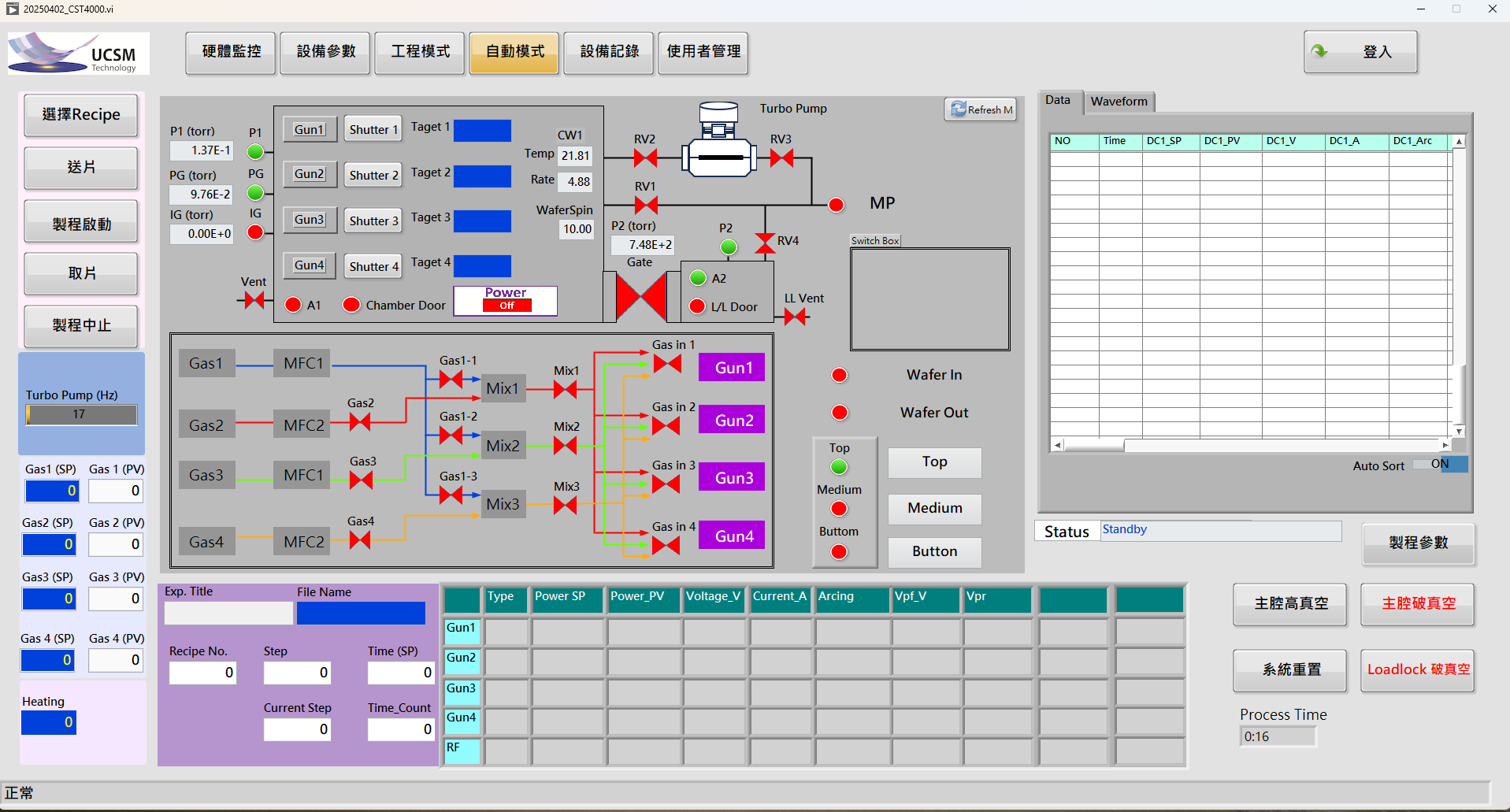This screenshot has height=812, width=1510.
Task: Click the RV1 valve icon
Action: point(646,206)
